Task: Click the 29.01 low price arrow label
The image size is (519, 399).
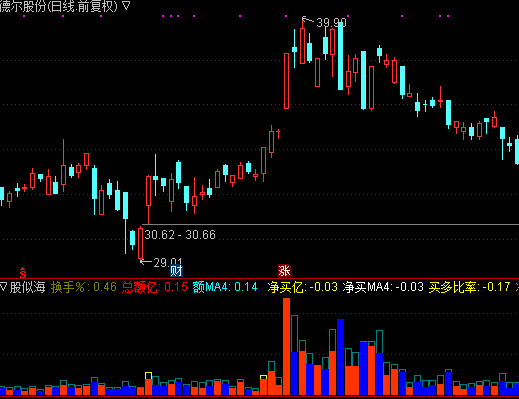Action: click(161, 262)
